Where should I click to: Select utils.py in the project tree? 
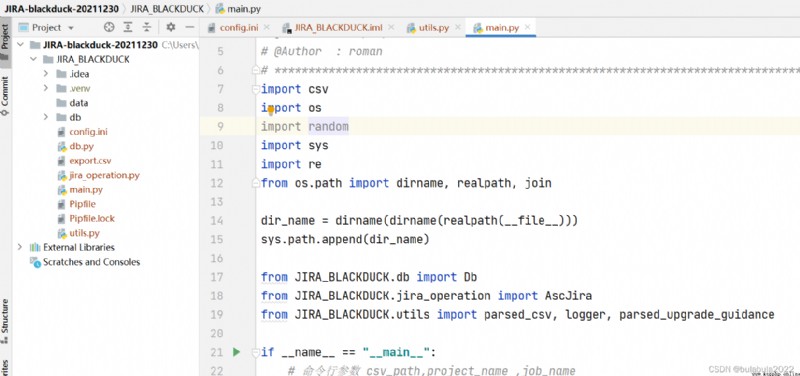tap(84, 233)
